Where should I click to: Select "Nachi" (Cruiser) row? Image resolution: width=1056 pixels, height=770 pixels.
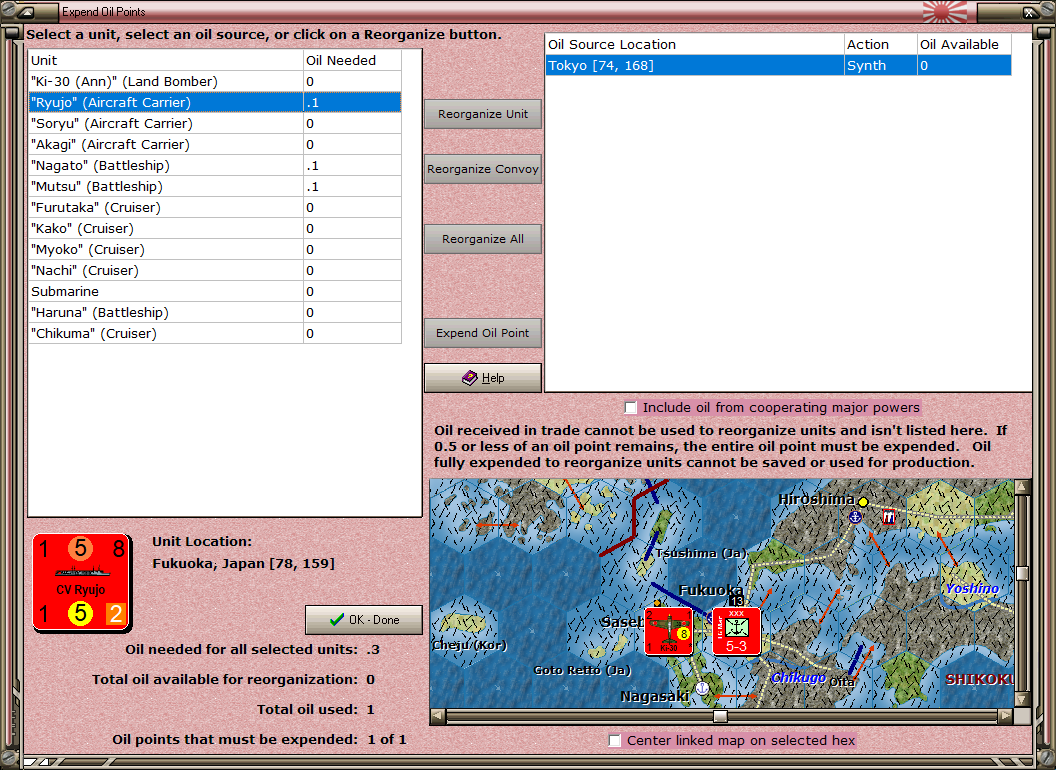coord(215,270)
